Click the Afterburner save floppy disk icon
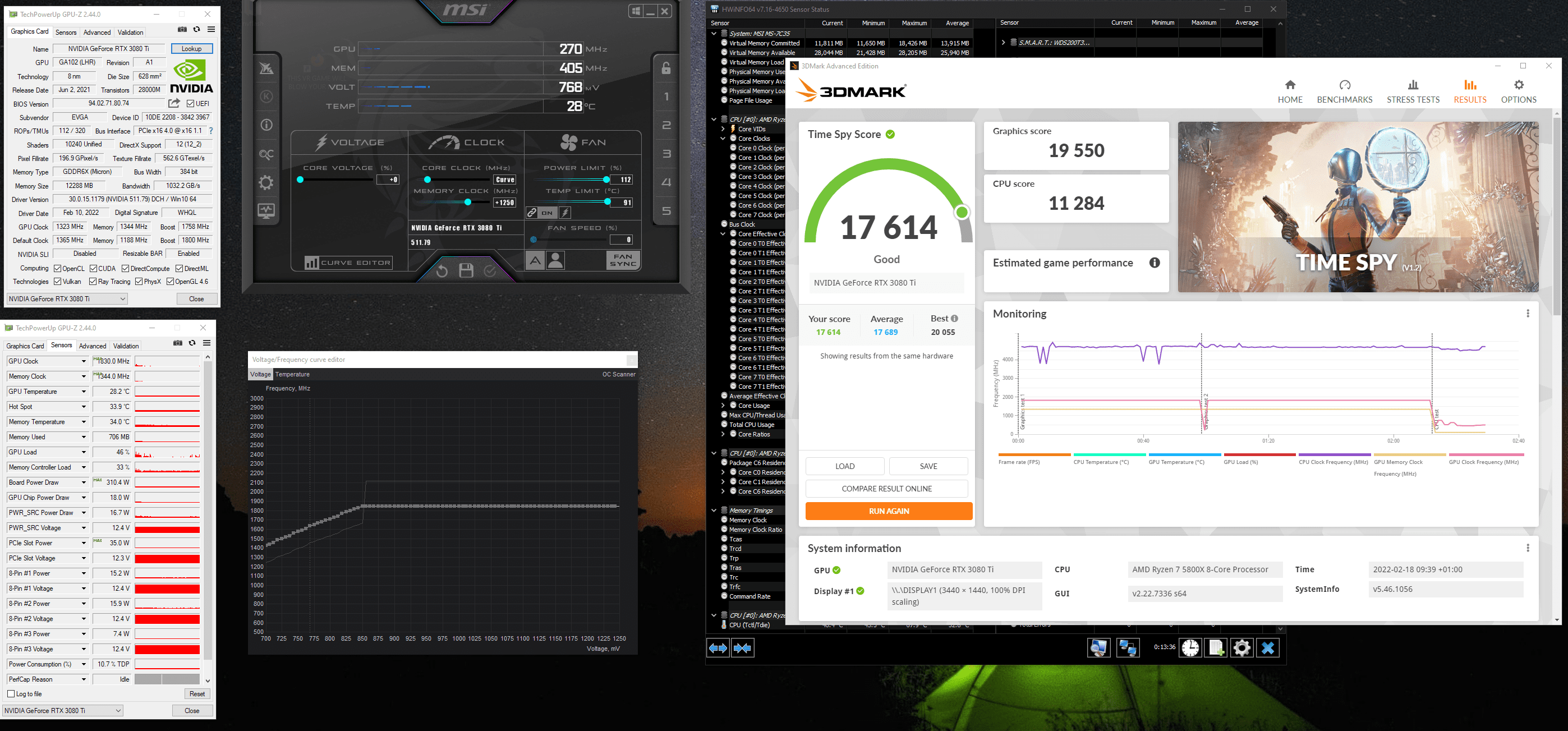 pyautogui.click(x=466, y=271)
